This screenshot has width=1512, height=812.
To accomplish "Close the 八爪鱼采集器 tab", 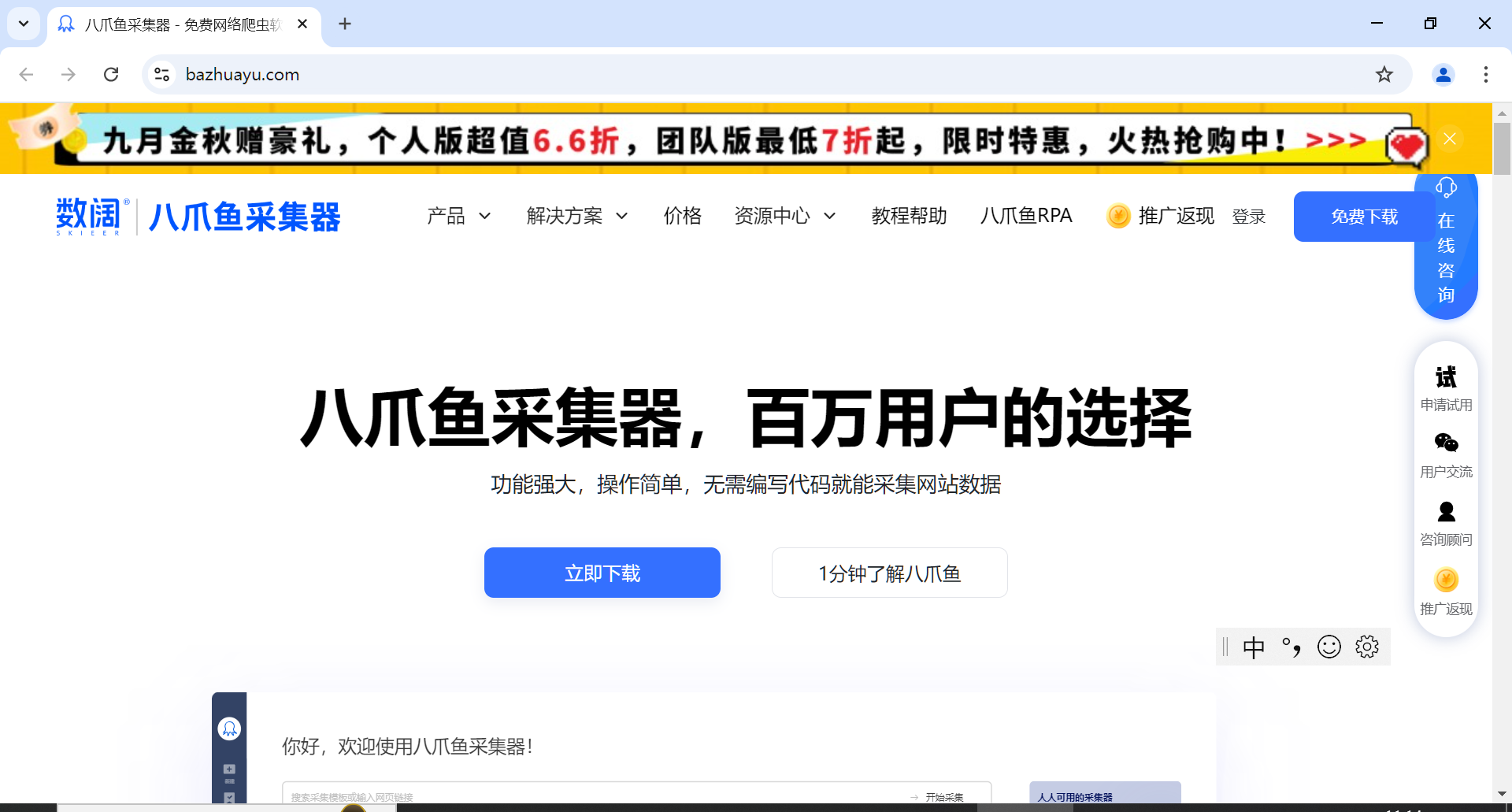I will [302, 24].
